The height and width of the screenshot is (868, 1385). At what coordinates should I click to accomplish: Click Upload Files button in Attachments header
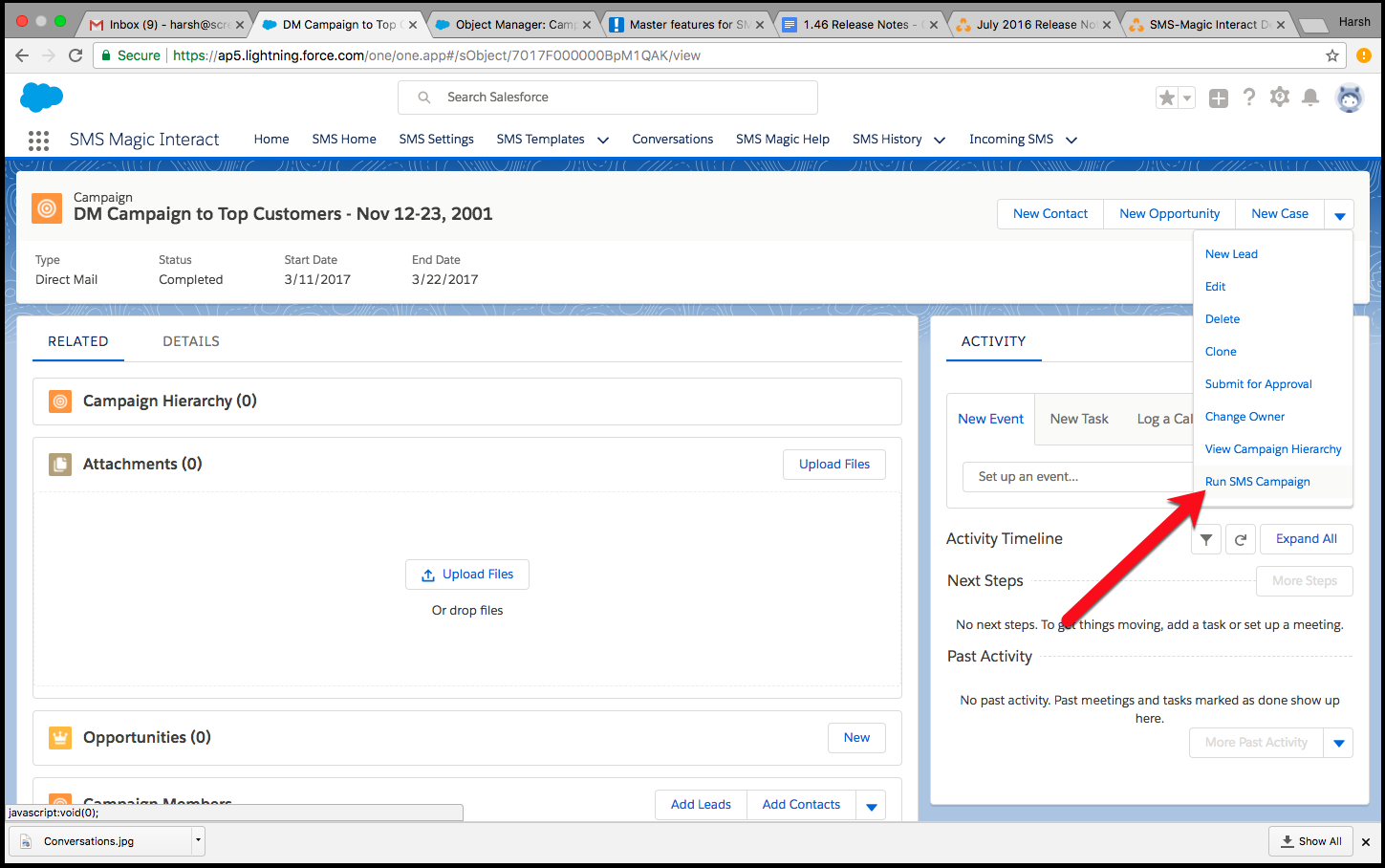pyautogui.click(x=834, y=465)
